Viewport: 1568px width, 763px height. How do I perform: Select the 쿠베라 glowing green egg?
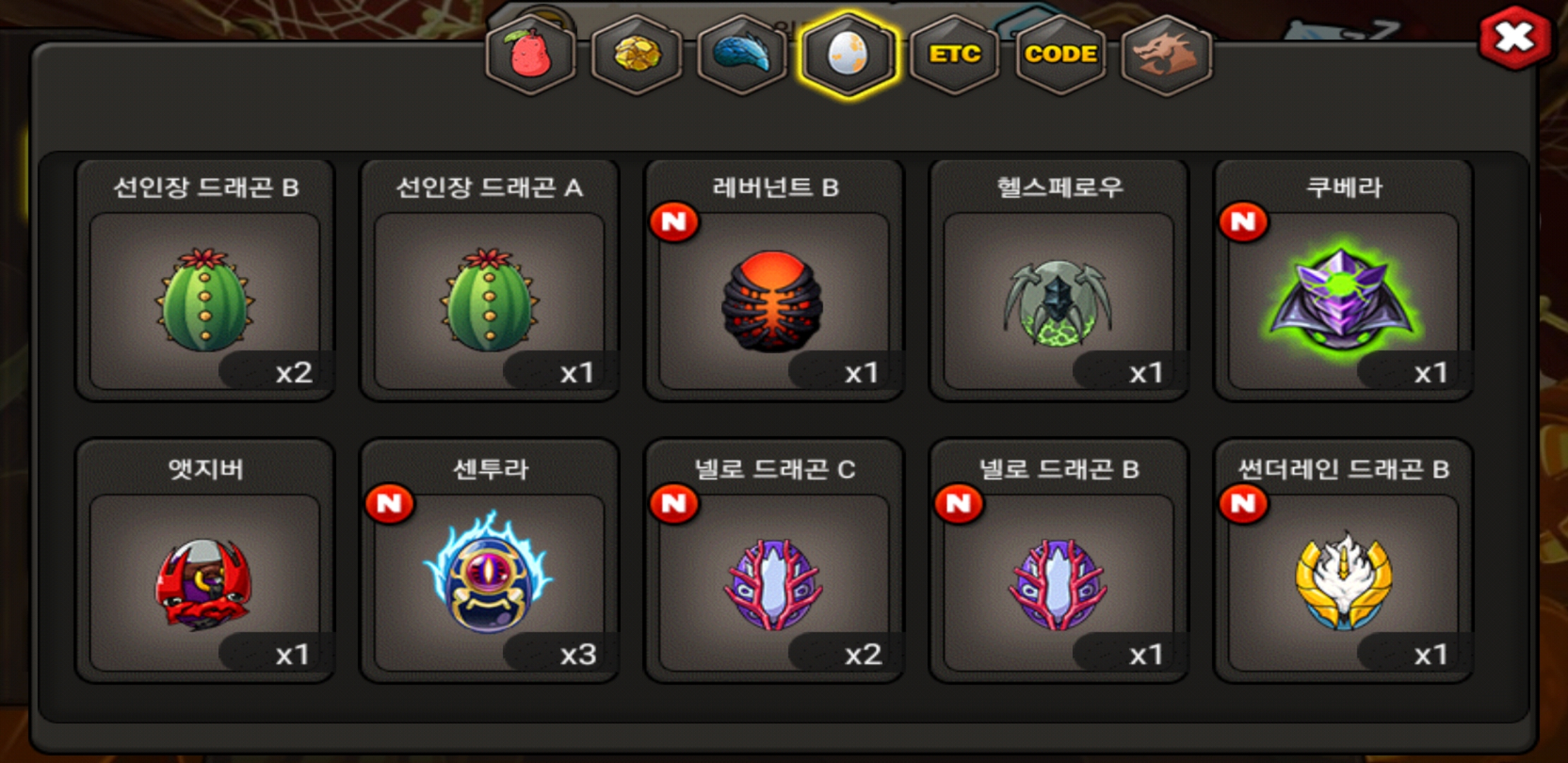pyautogui.click(x=1343, y=280)
